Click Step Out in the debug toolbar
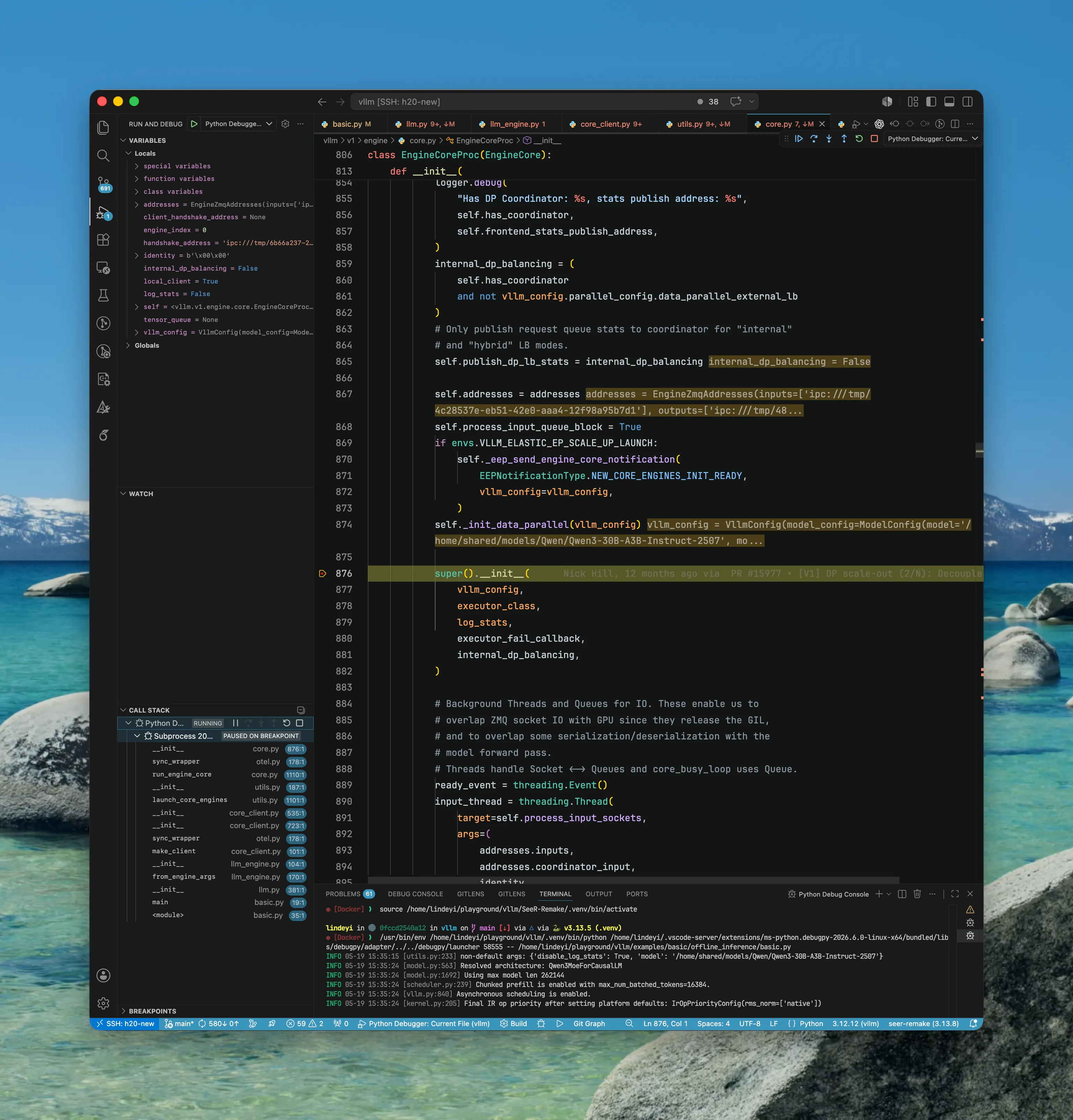This screenshot has width=1073, height=1120. coord(844,139)
